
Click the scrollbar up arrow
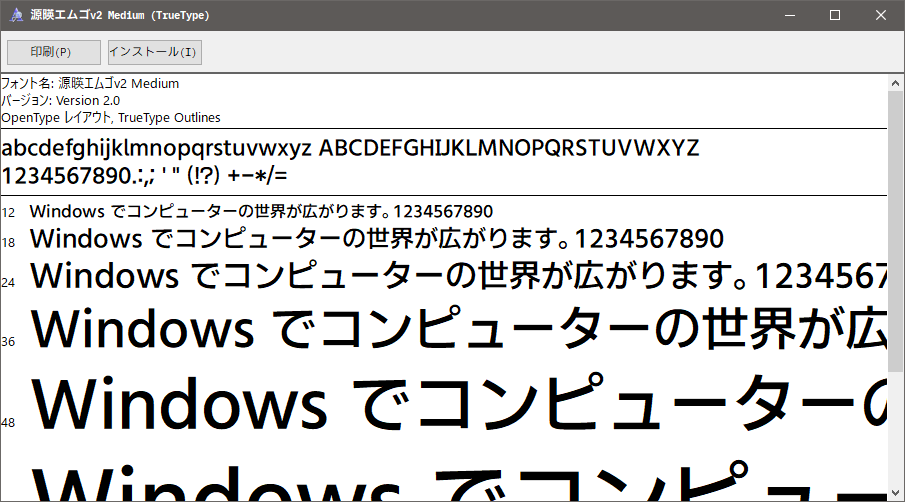click(895, 83)
